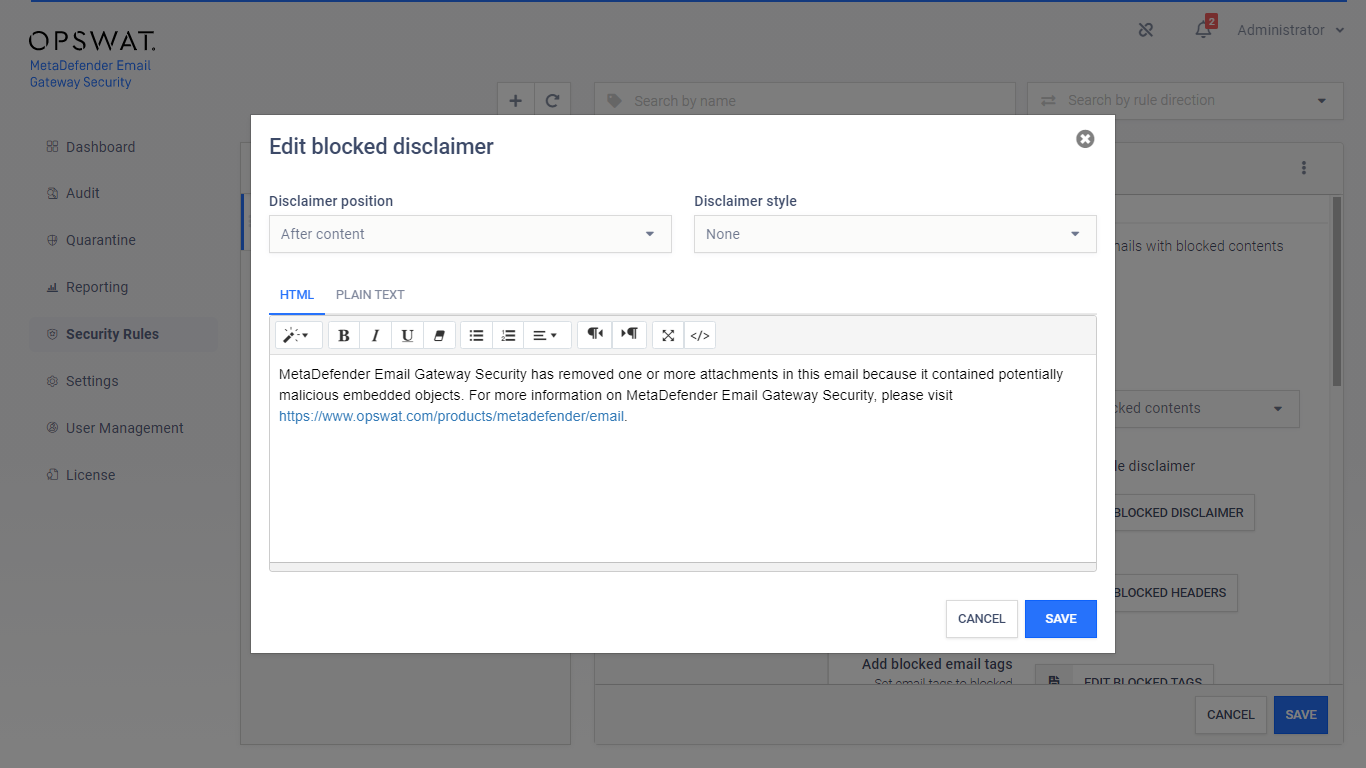Screen dimensions: 1366x768
Task: Switch to HTML code view
Action: (700, 335)
